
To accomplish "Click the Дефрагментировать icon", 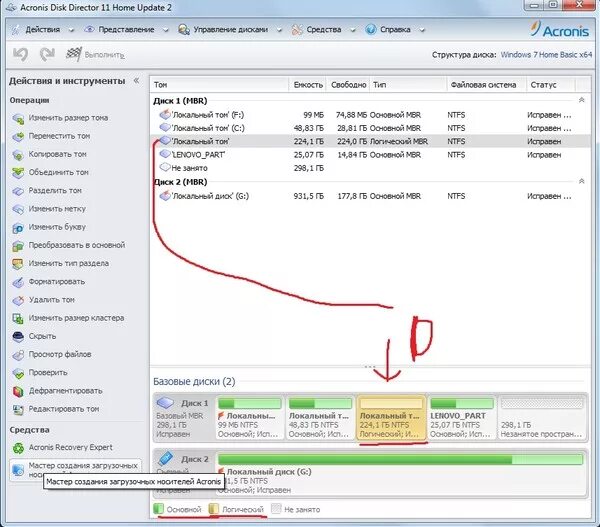I will click(18, 392).
